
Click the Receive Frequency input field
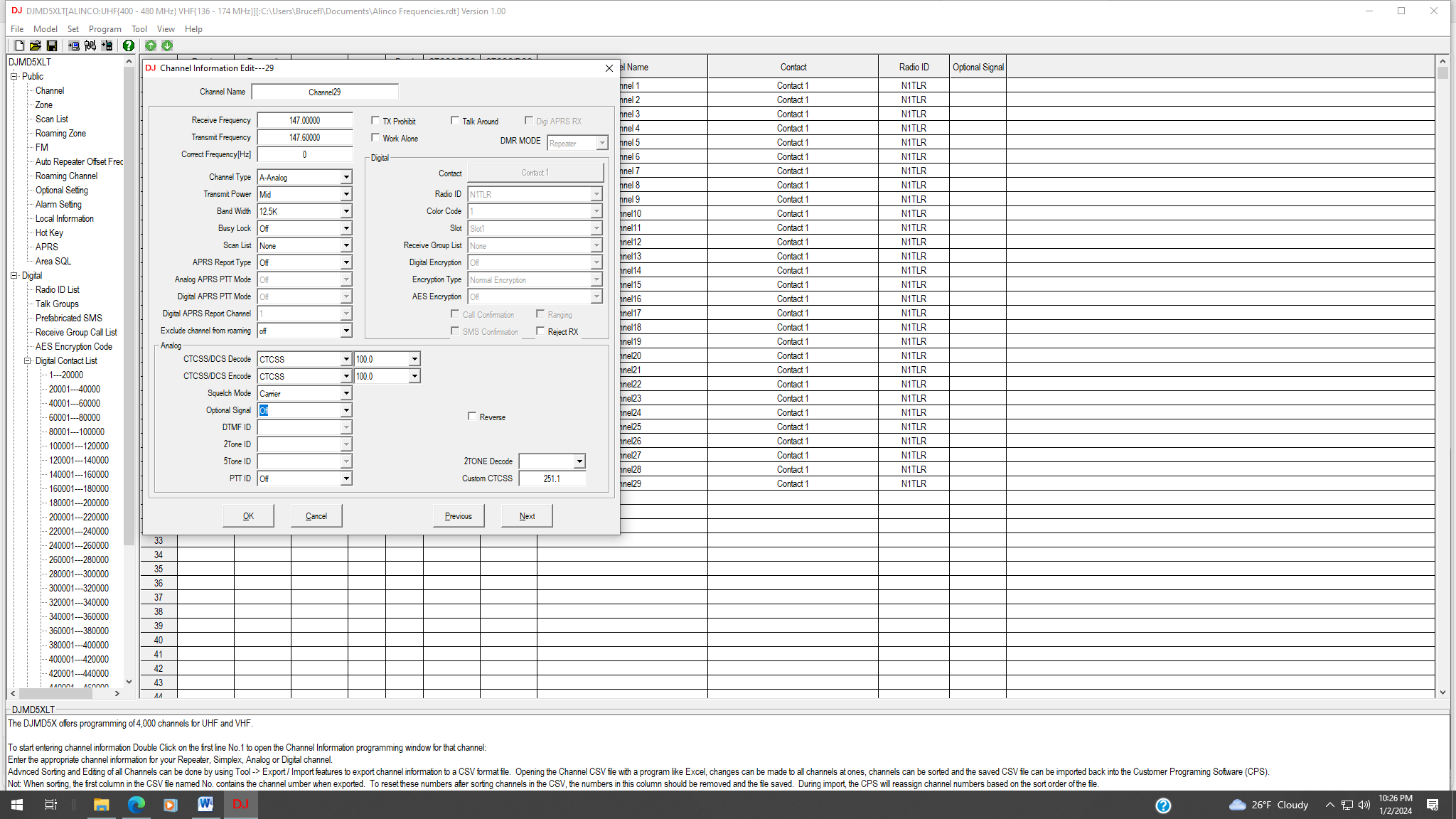[x=305, y=121]
